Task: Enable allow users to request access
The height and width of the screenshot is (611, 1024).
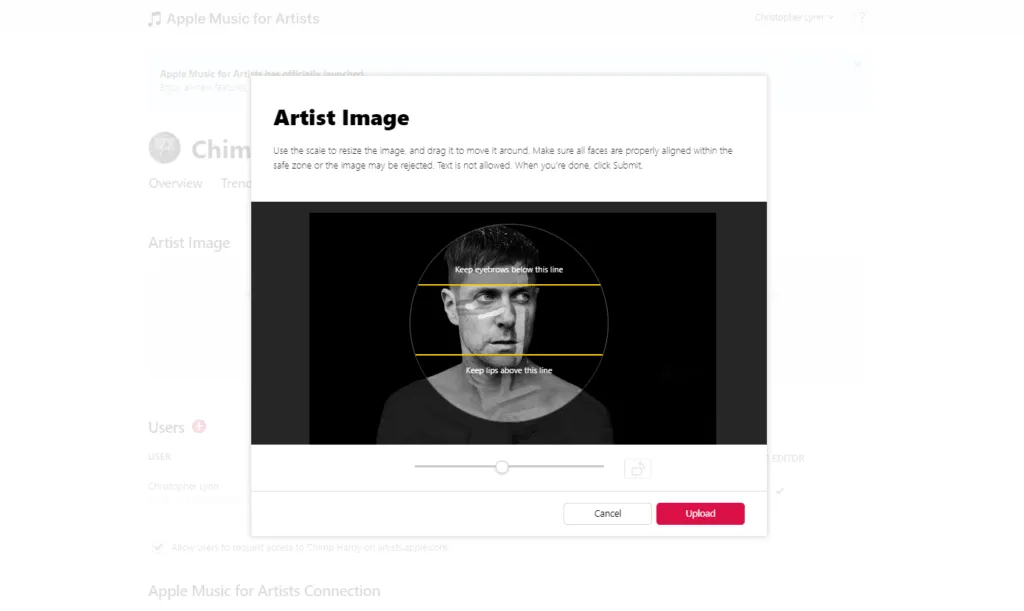Action: (x=158, y=547)
